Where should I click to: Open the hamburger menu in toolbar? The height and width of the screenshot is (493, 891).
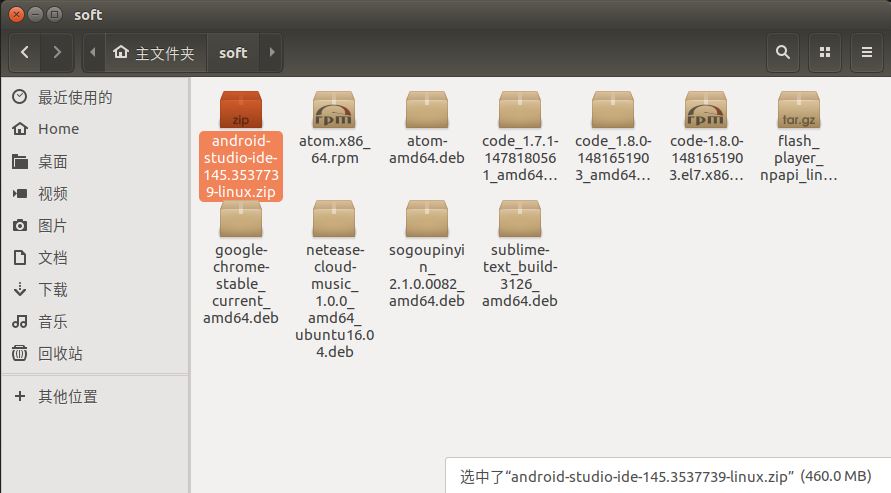tap(867, 52)
